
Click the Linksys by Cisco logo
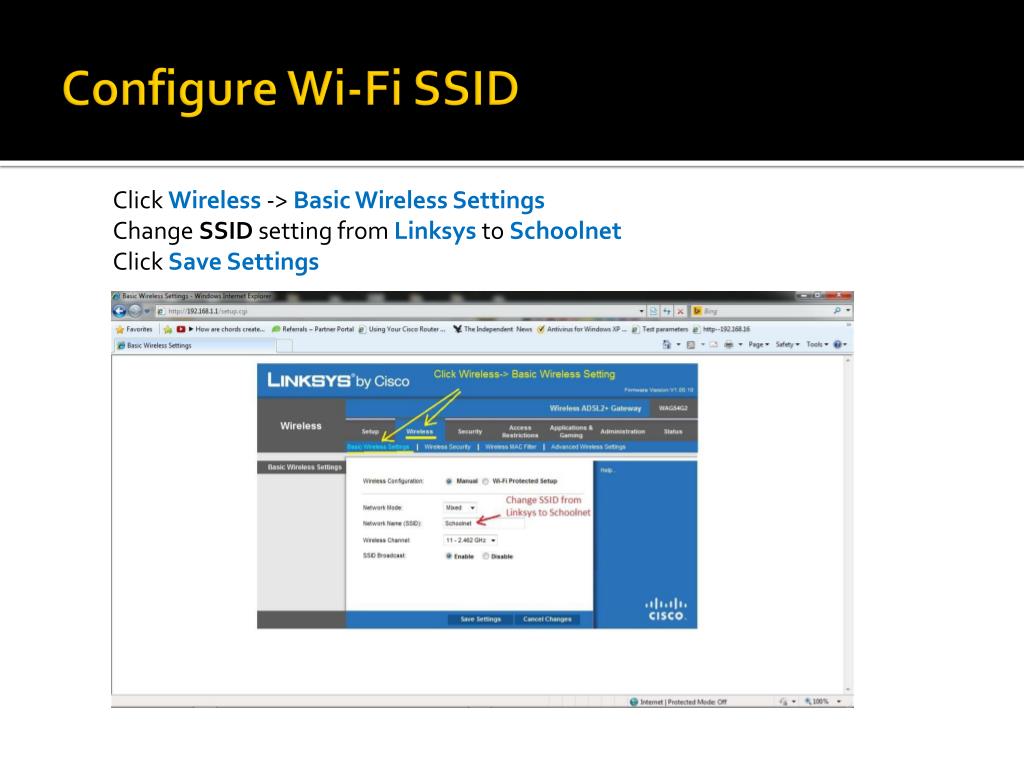(x=338, y=380)
